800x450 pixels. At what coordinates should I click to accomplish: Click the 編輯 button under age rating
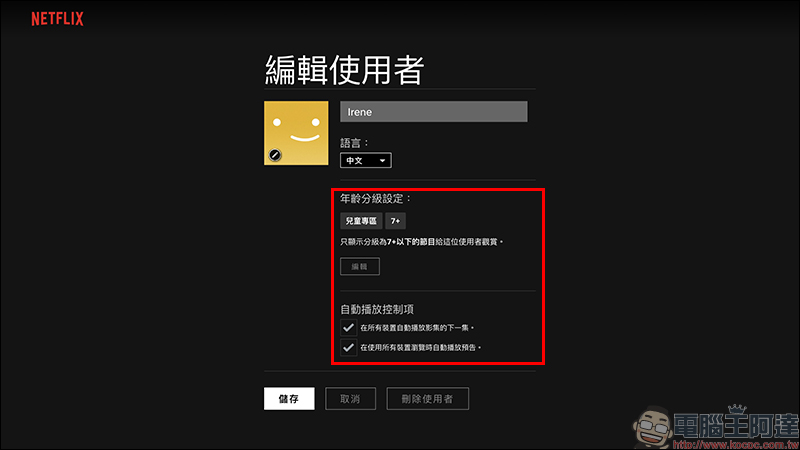point(360,266)
